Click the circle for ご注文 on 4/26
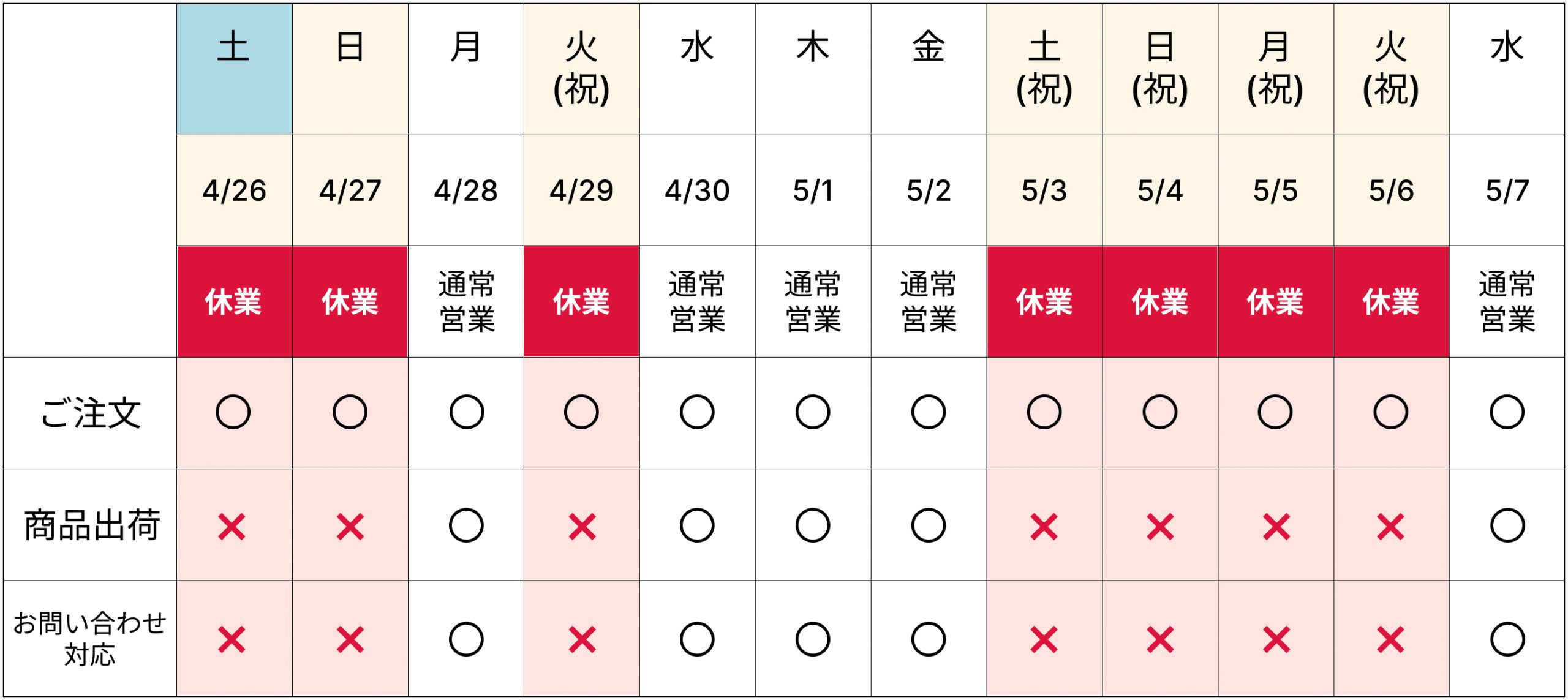 click(x=233, y=412)
